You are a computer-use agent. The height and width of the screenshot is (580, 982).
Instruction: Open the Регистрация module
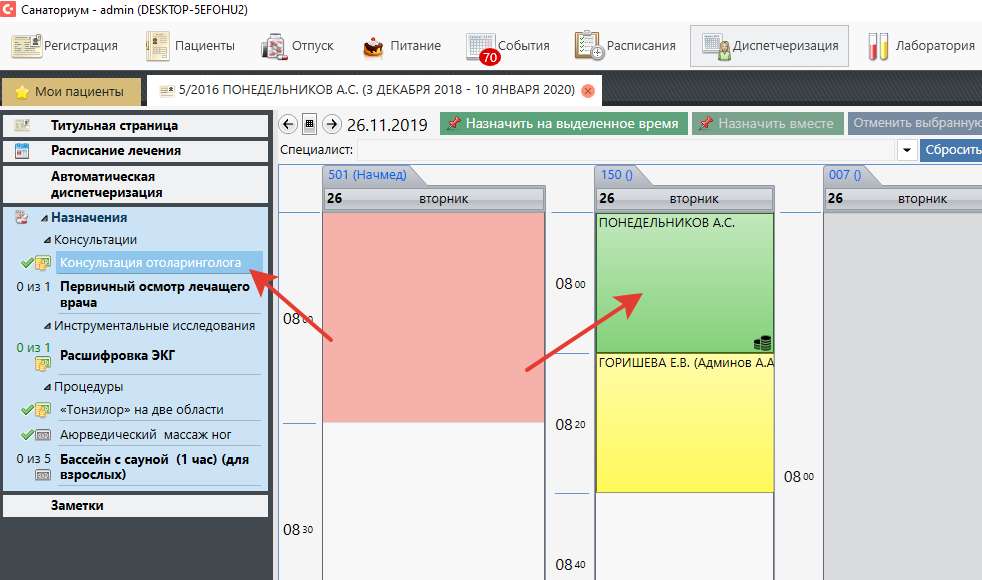tap(66, 45)
